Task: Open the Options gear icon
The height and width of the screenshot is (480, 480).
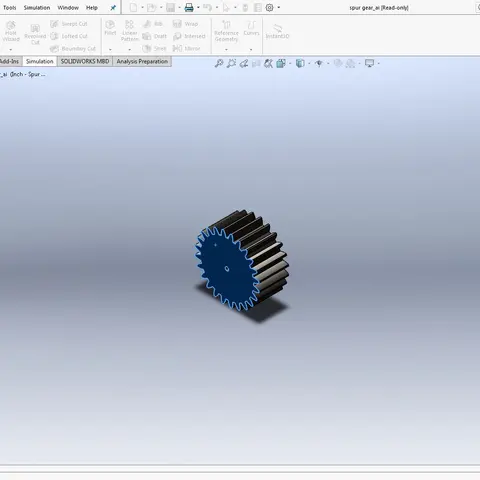Action: [269, 7]
